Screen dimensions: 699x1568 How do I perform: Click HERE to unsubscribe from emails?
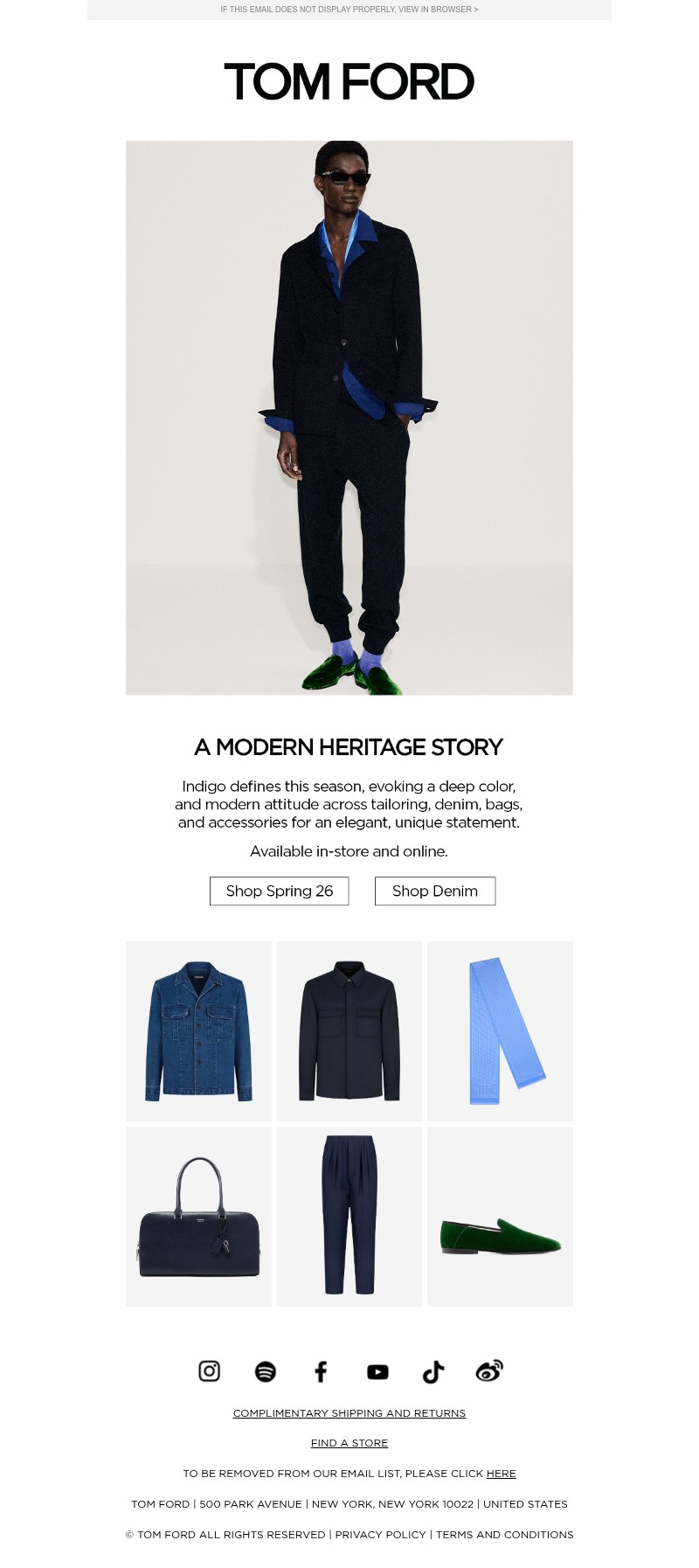tap(502, 1473)
